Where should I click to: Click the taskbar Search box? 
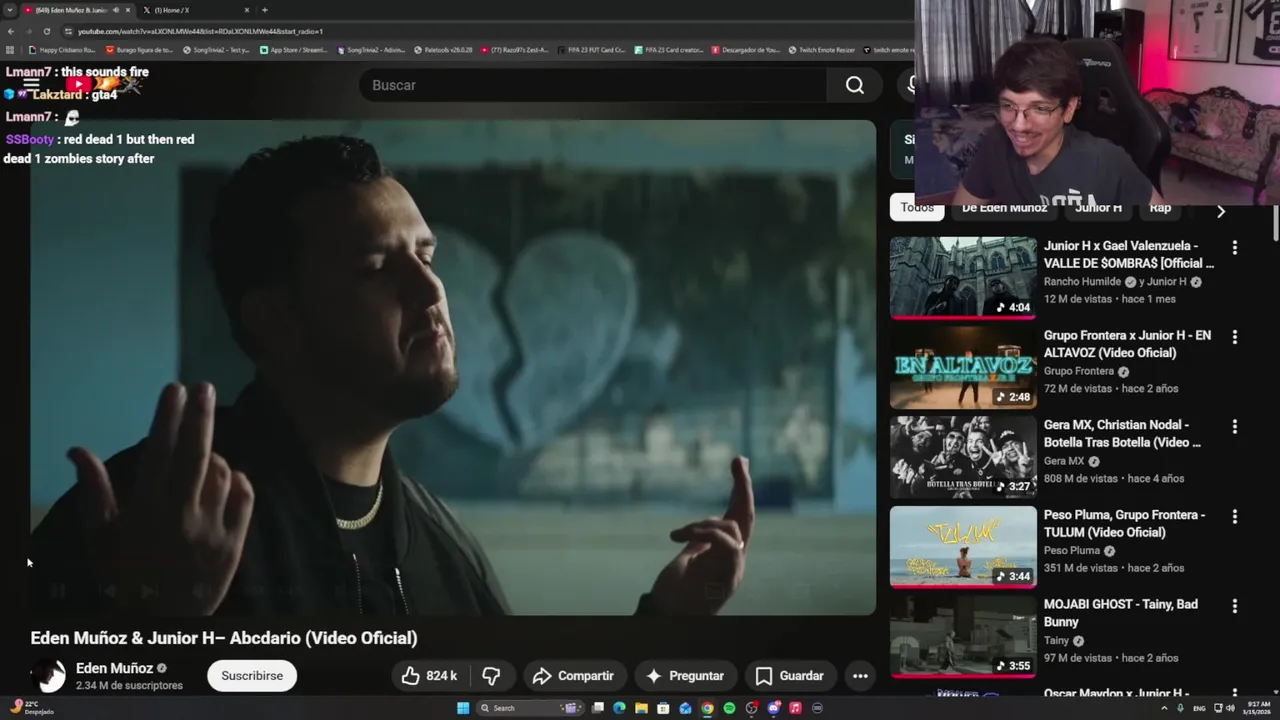coord(530,708)
